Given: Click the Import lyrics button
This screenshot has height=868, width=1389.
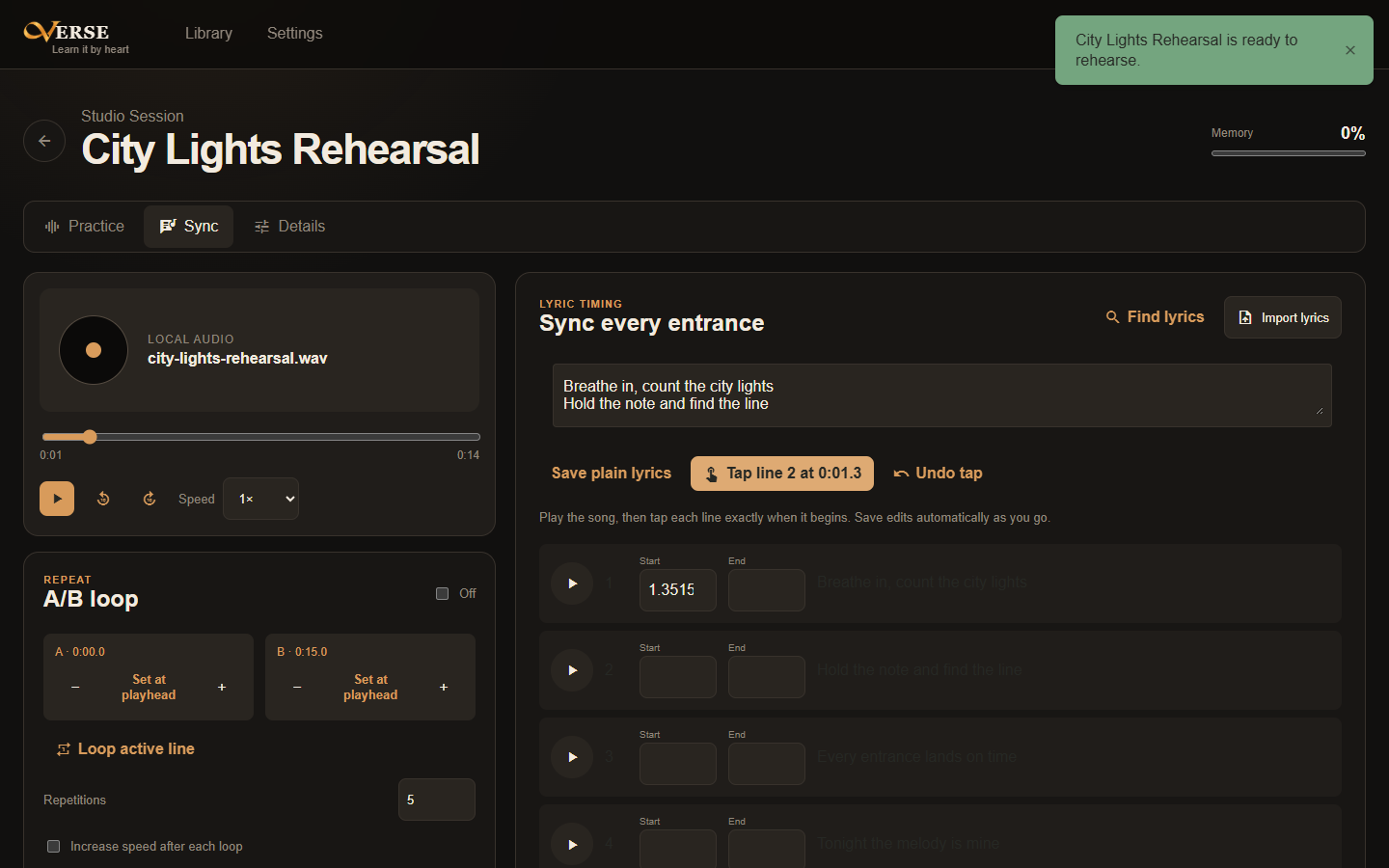Looking at the screenshot, I should click(1283, 317).
